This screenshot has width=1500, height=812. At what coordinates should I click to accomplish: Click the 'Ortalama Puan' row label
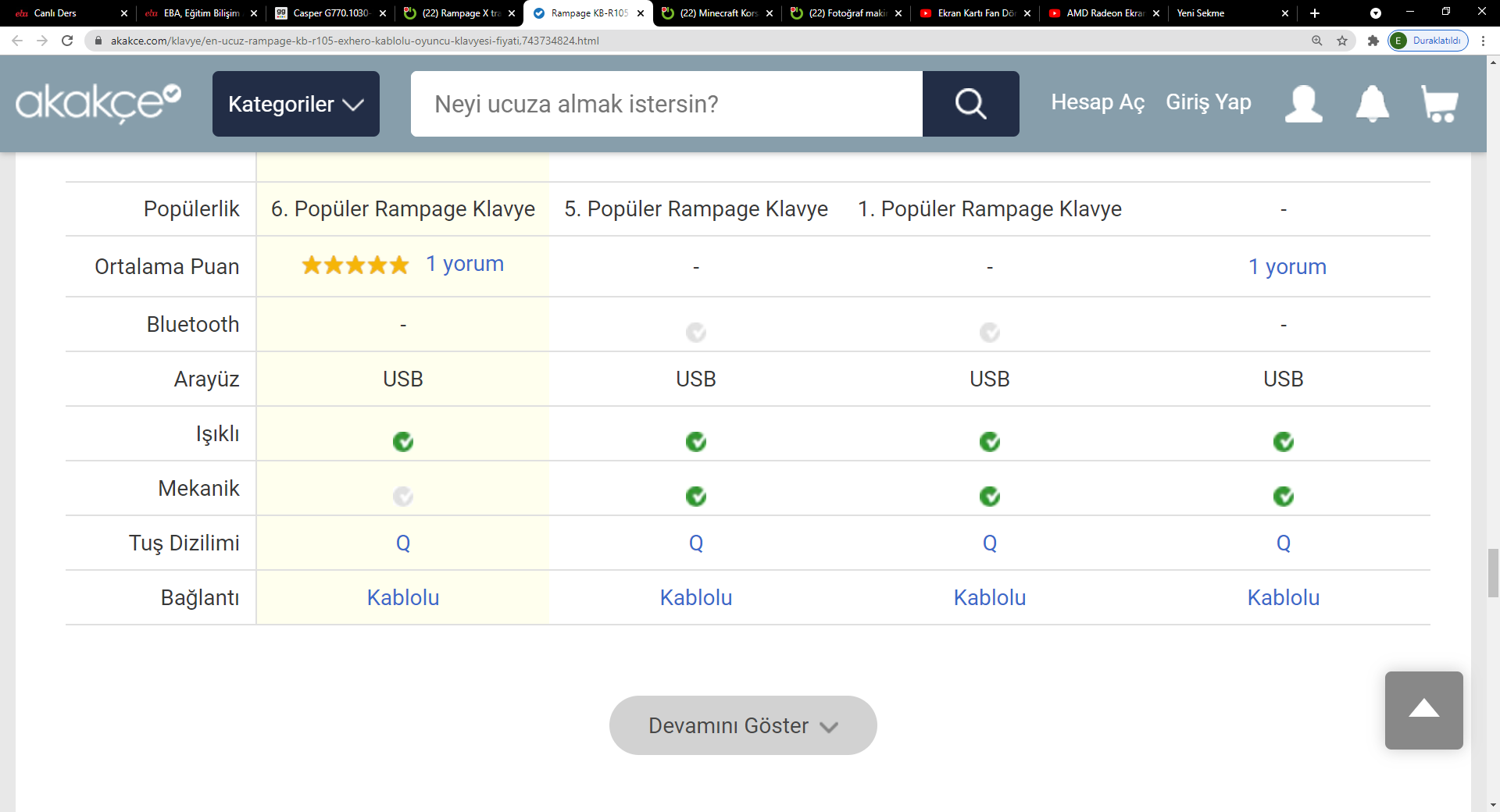(167, 267)
